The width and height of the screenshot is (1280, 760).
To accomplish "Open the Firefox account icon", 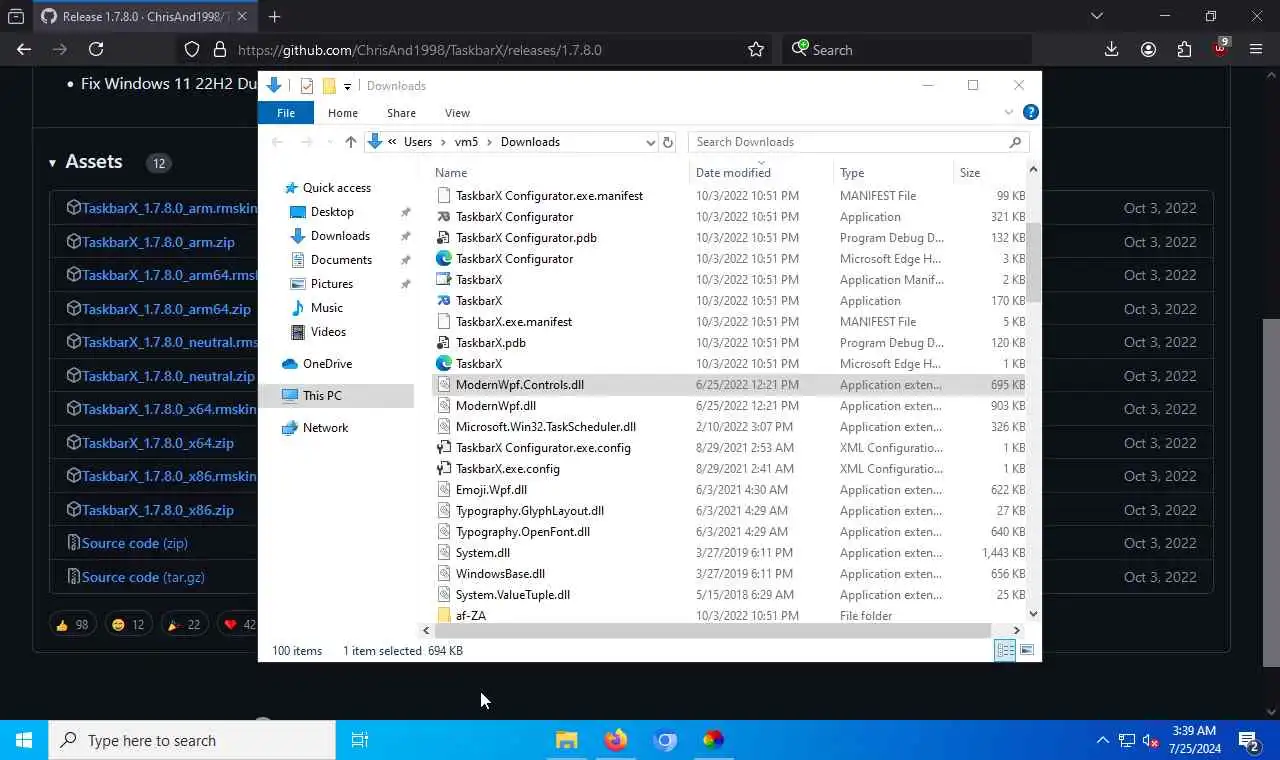I will point(1148,49).
